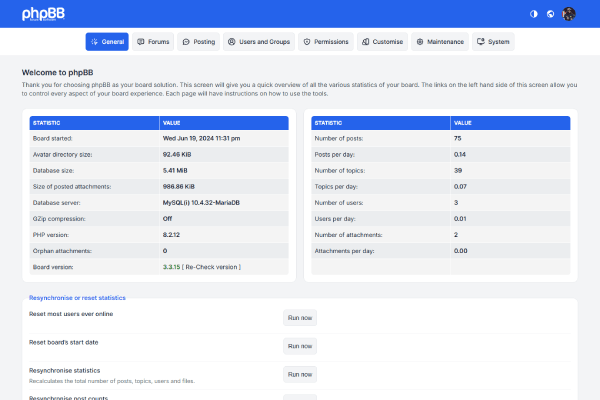Click the 'Avatar directory size:' label
Viewport: 600px width, 400px height.
click(62, 154)
